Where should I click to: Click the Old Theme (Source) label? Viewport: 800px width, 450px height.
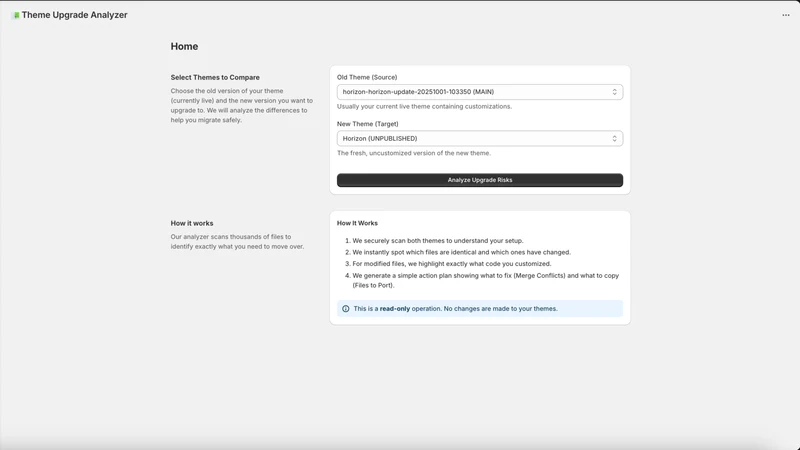[x=367, y=78]
